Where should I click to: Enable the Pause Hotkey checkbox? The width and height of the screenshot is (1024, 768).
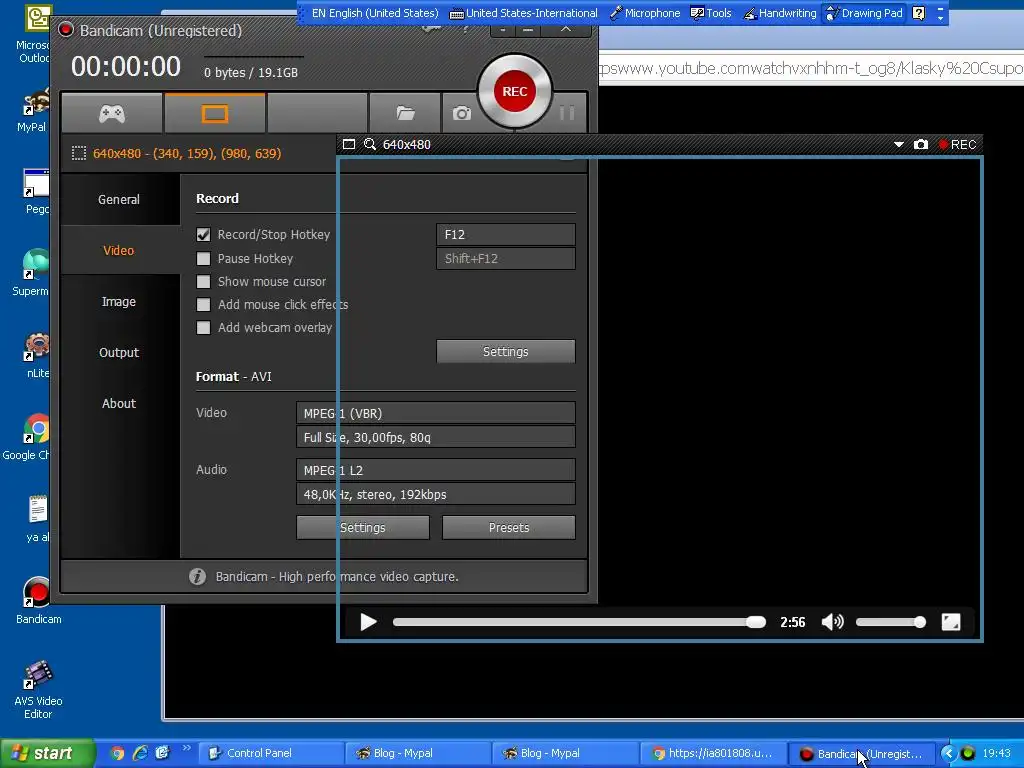click(204, 259)
